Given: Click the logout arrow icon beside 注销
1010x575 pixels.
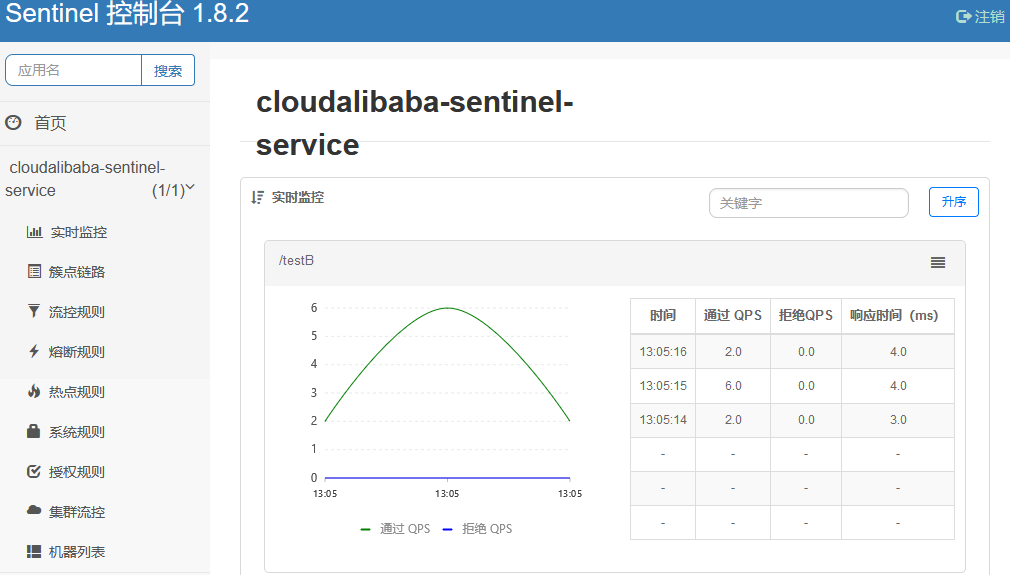Looking at the screenshot, I should point(964,16).
